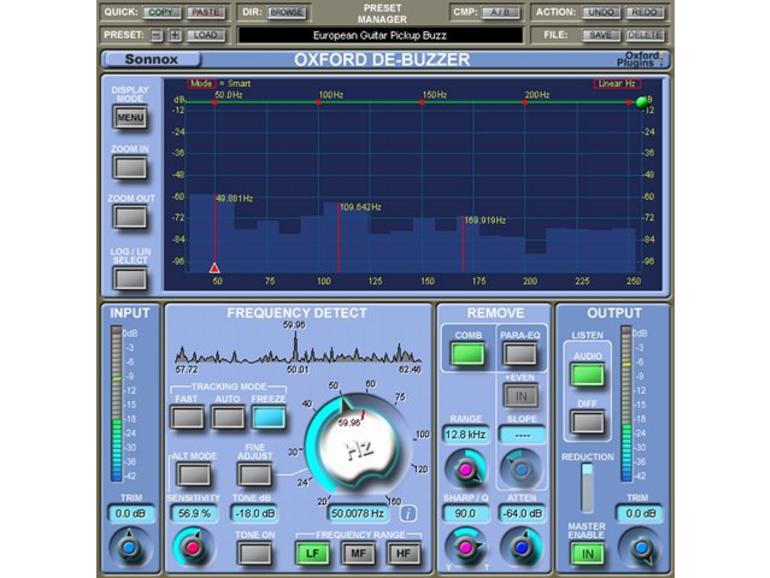Screen dimensions: 770x578
Task: Open the Oxford Plugins options menu
Action: (639, 59)
